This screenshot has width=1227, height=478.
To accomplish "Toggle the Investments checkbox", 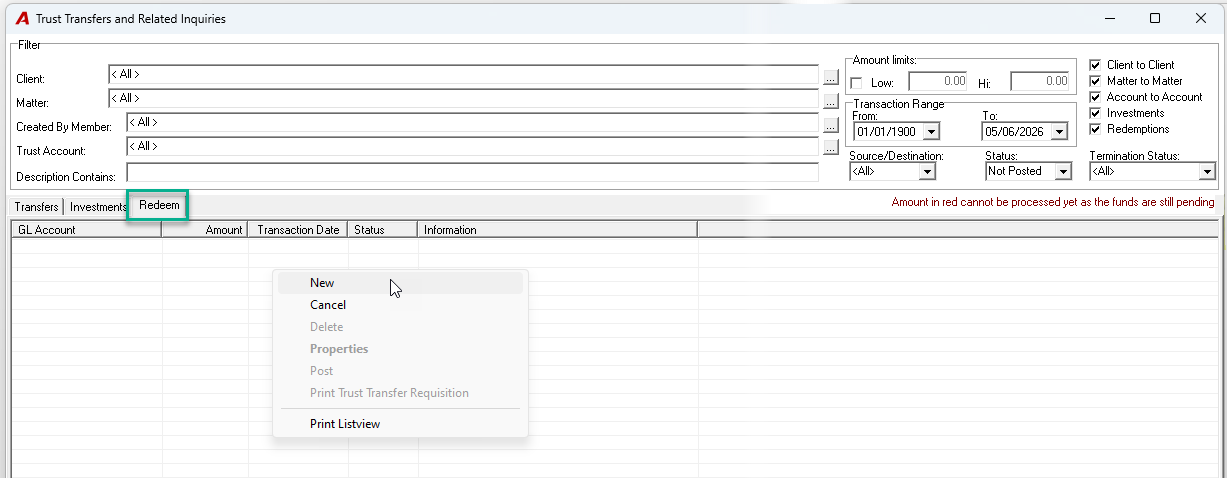I will click(x=1095, y=113).
